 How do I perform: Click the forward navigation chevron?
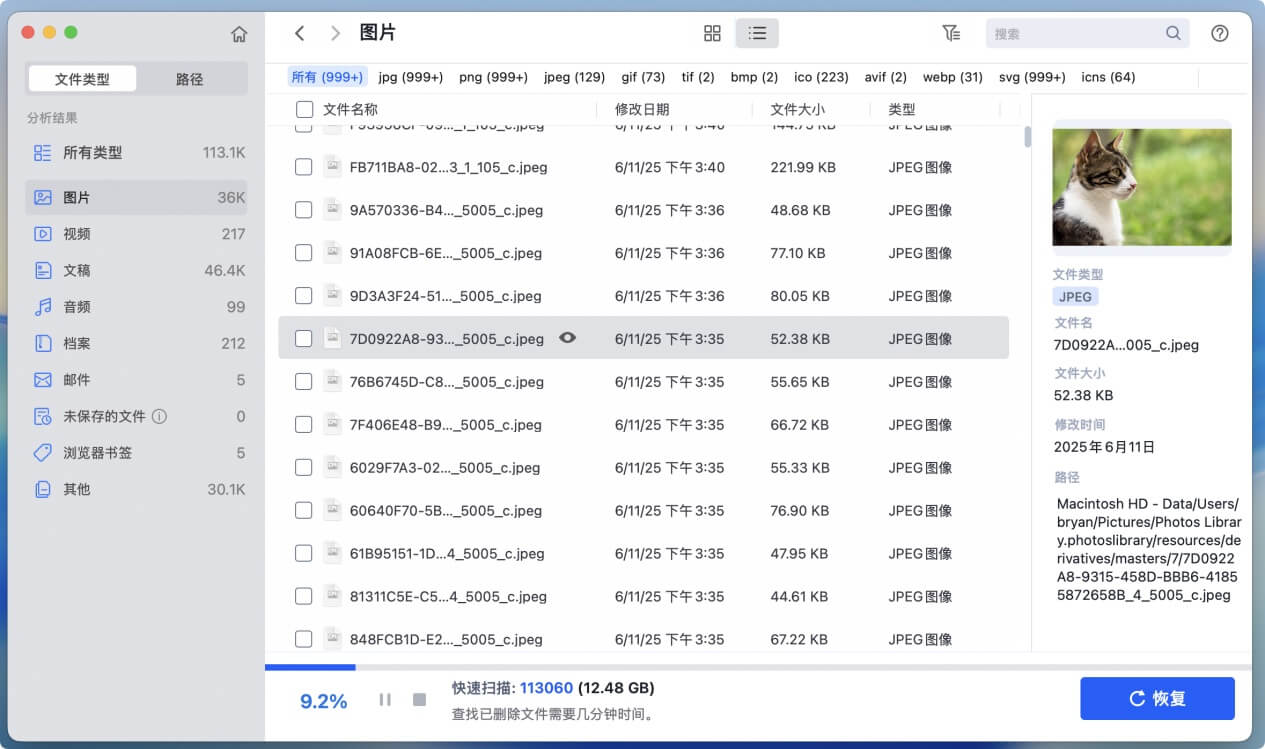point(335,32)
